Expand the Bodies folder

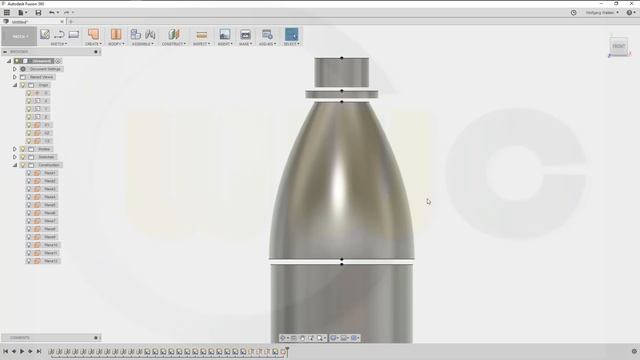15,149
